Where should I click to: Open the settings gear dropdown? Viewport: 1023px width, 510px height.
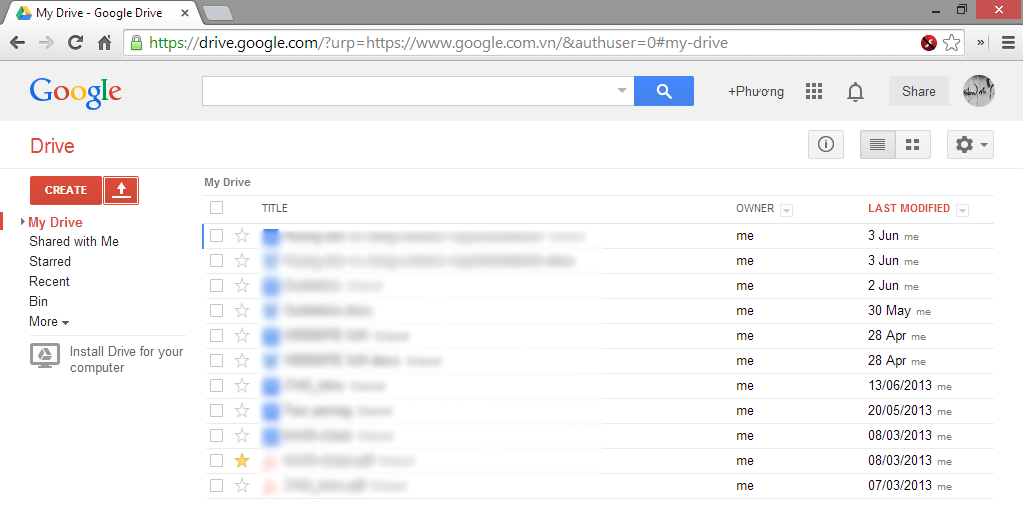tap(970, 145)
